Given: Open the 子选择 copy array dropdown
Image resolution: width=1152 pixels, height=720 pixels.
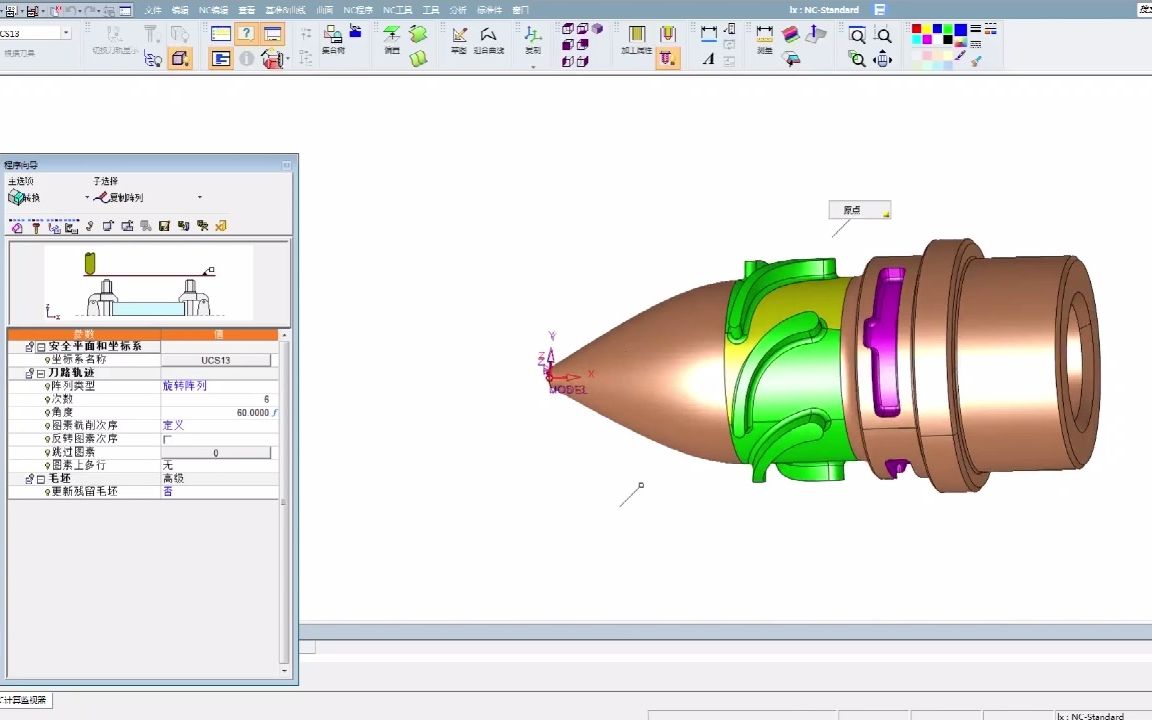Looking at the screenshot, I should point(199,198).
